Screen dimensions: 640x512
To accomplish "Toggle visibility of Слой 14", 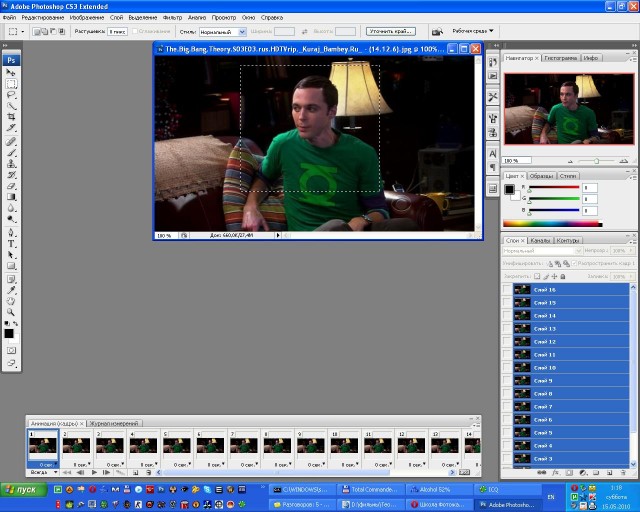I will click(507, 316).
